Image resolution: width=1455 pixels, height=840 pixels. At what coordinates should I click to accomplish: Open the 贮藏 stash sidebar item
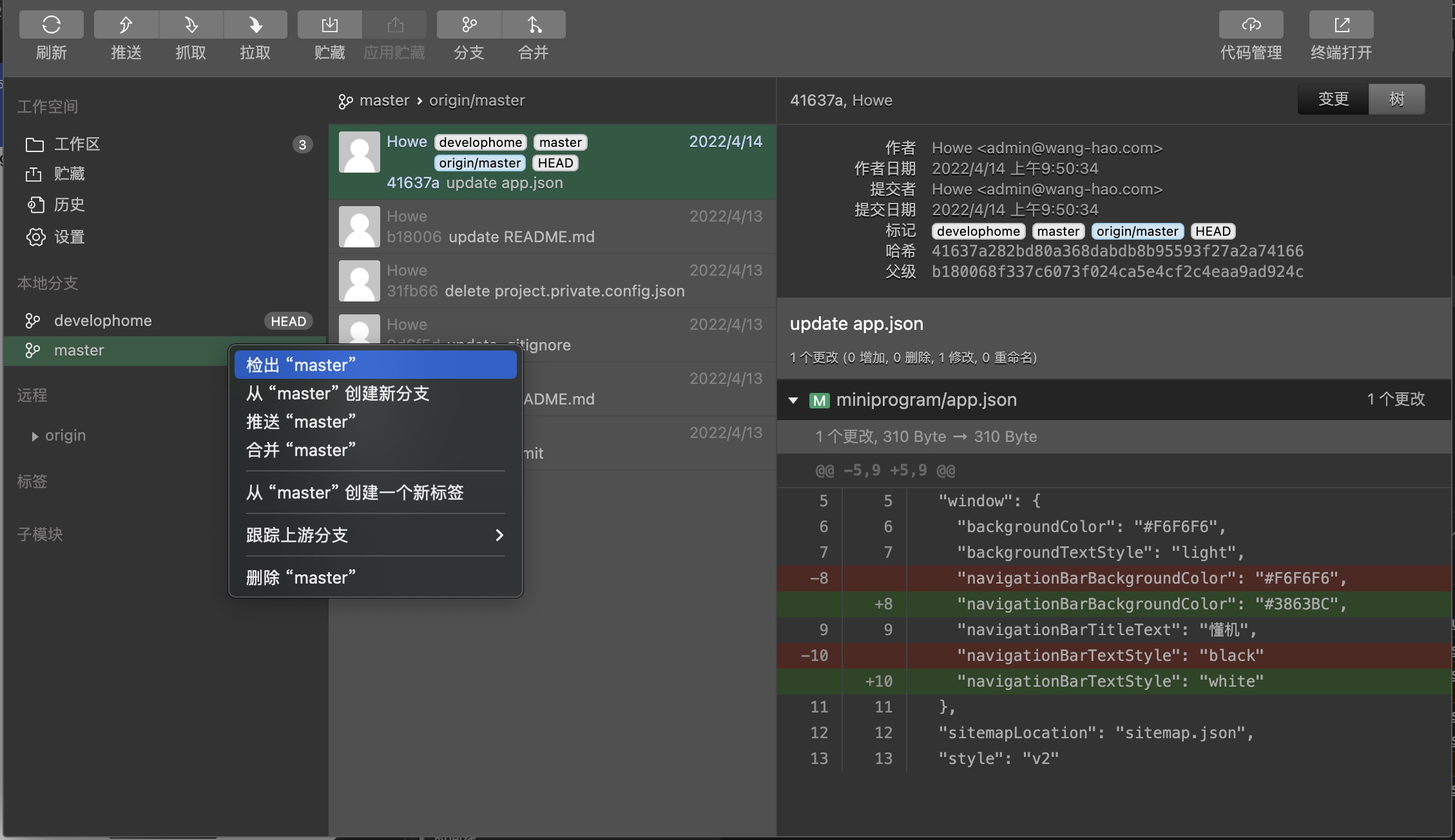(x=165, y=174)
